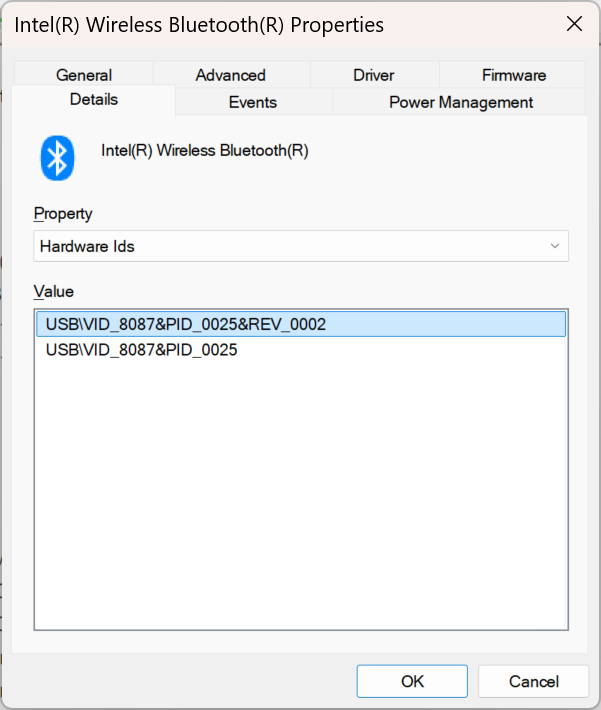Click the Details tab
The image size is (601, 710).
[94, 100]
